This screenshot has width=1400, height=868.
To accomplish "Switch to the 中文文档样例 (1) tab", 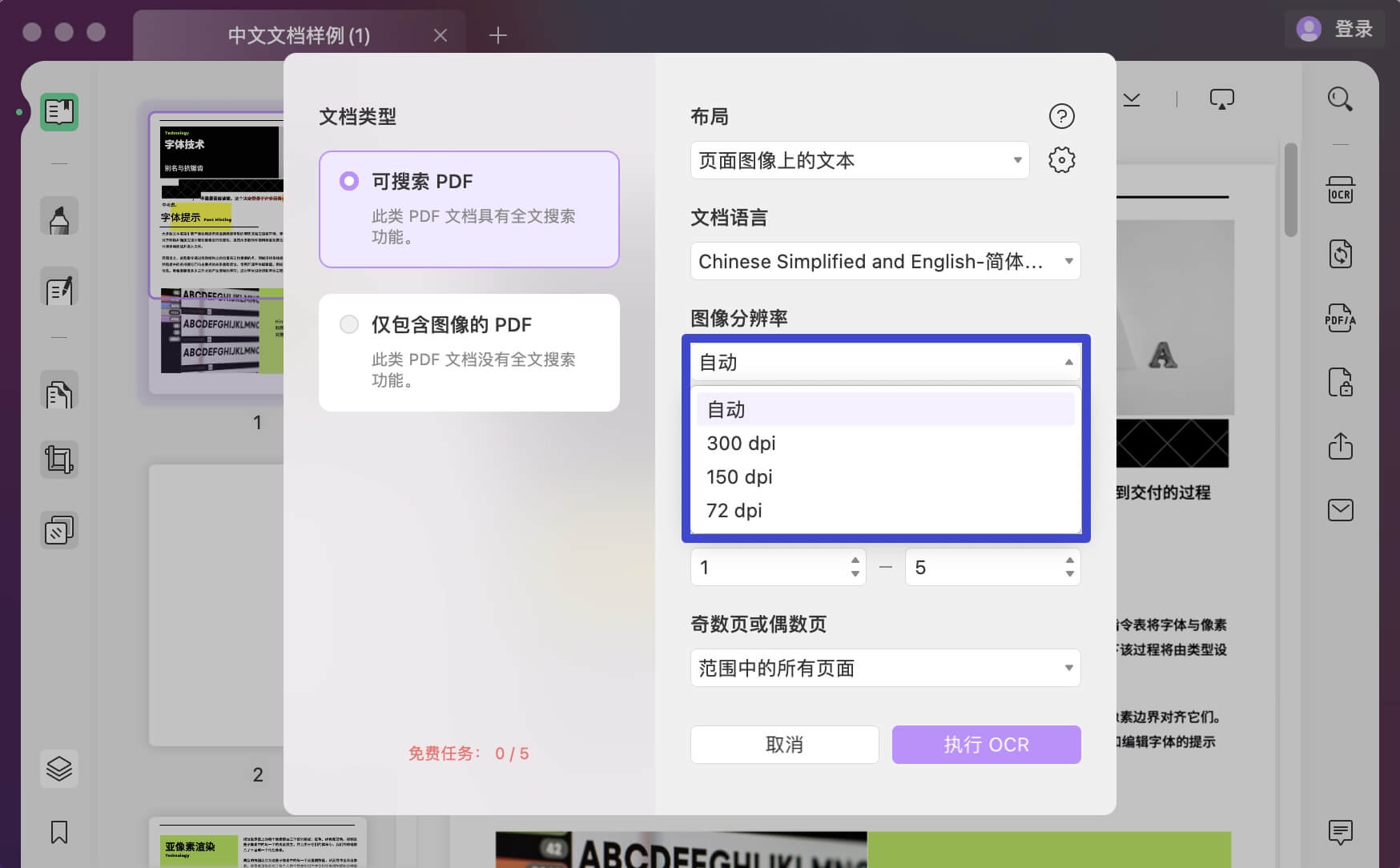I will (299, 35).
